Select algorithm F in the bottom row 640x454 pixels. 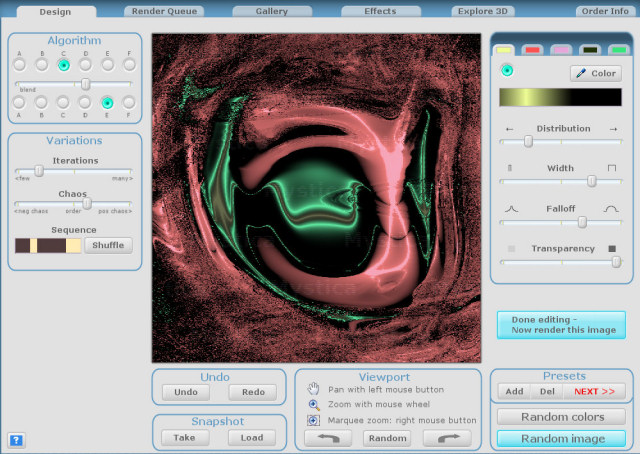pos(129,102)
